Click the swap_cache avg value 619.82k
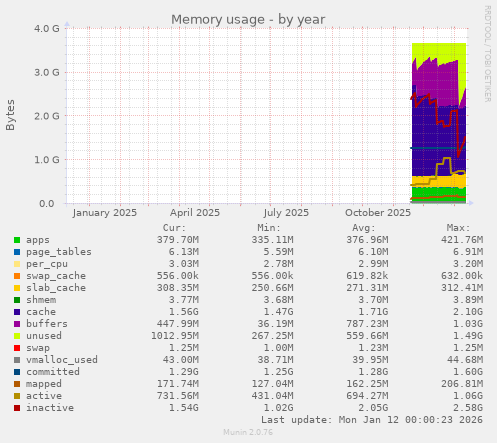The height and width of the screenshot is (443, 497). point(367,276)
